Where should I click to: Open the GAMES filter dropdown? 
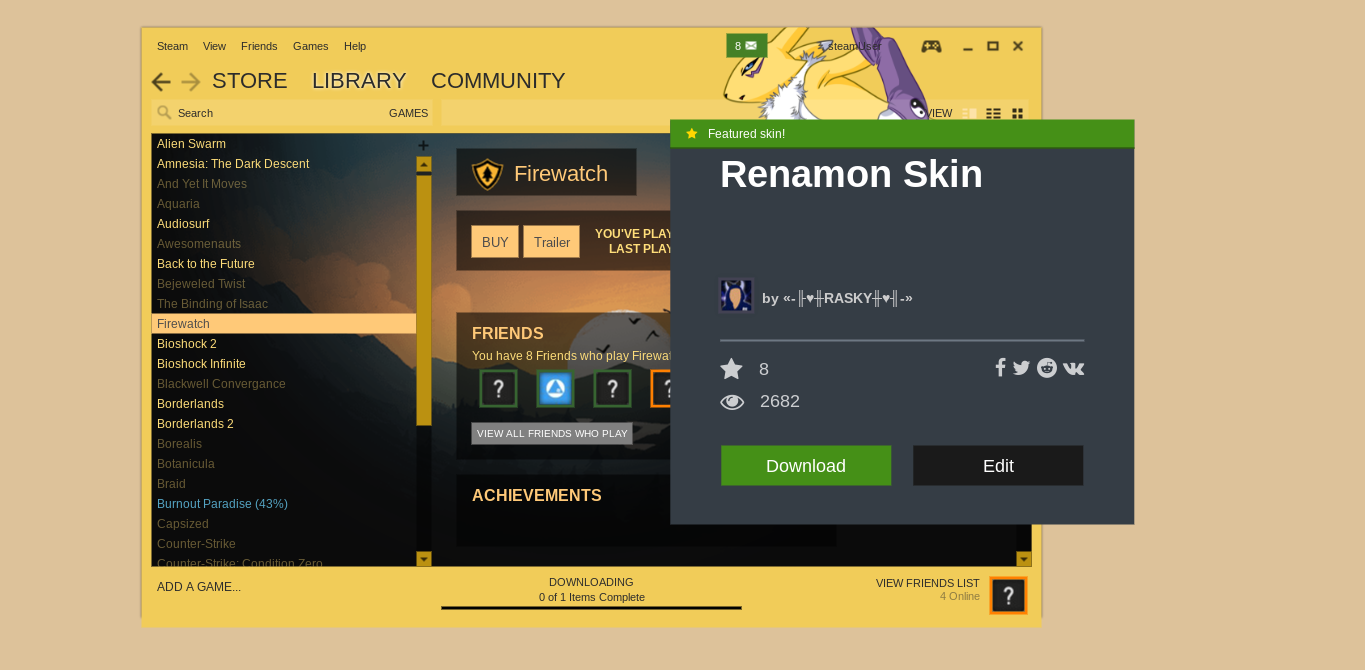coord(408,113)
